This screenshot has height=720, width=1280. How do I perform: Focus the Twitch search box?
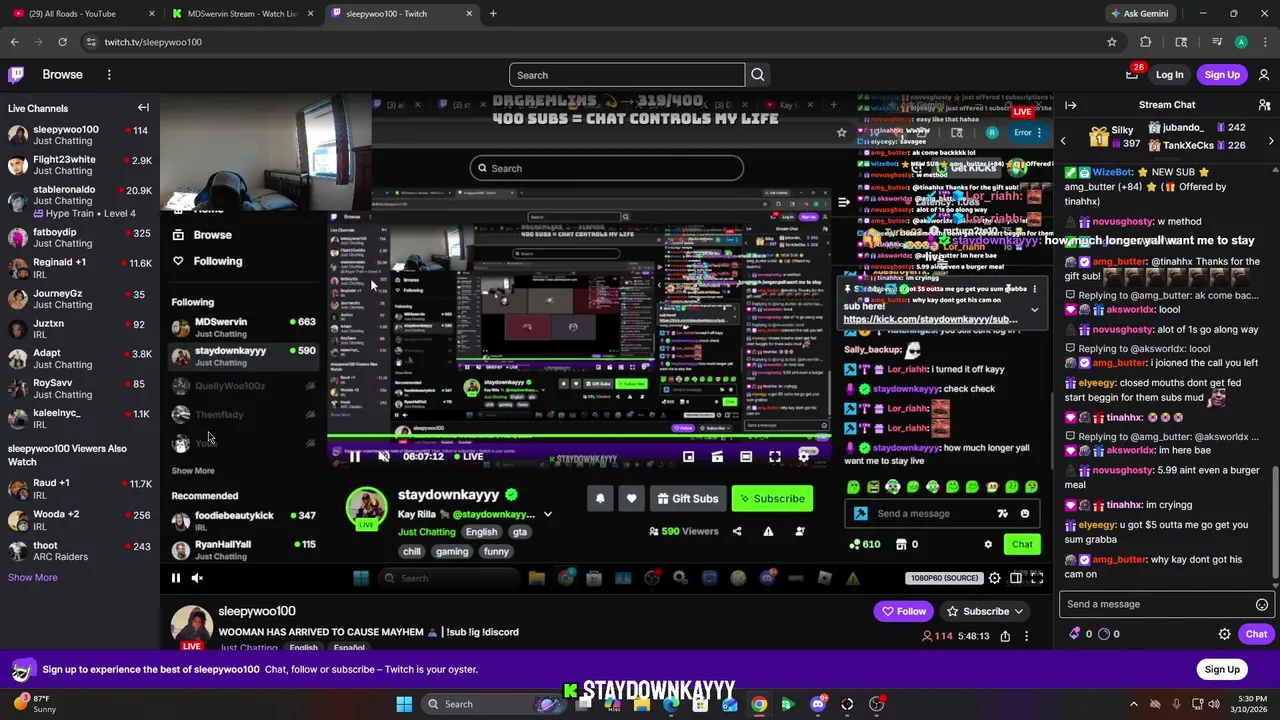click(627, 75)
